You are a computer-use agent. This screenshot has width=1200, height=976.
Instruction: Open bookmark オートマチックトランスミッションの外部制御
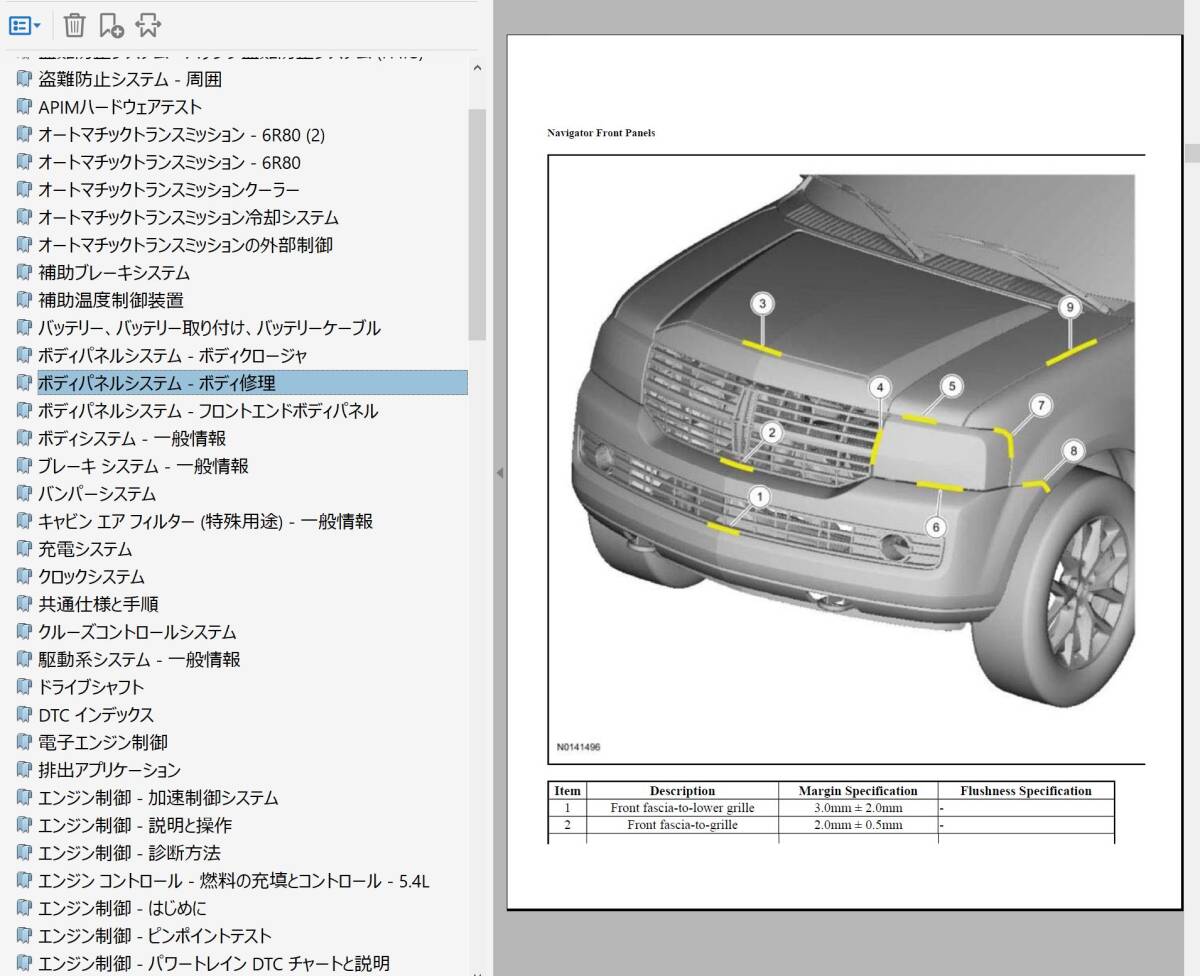coord(185,245)
